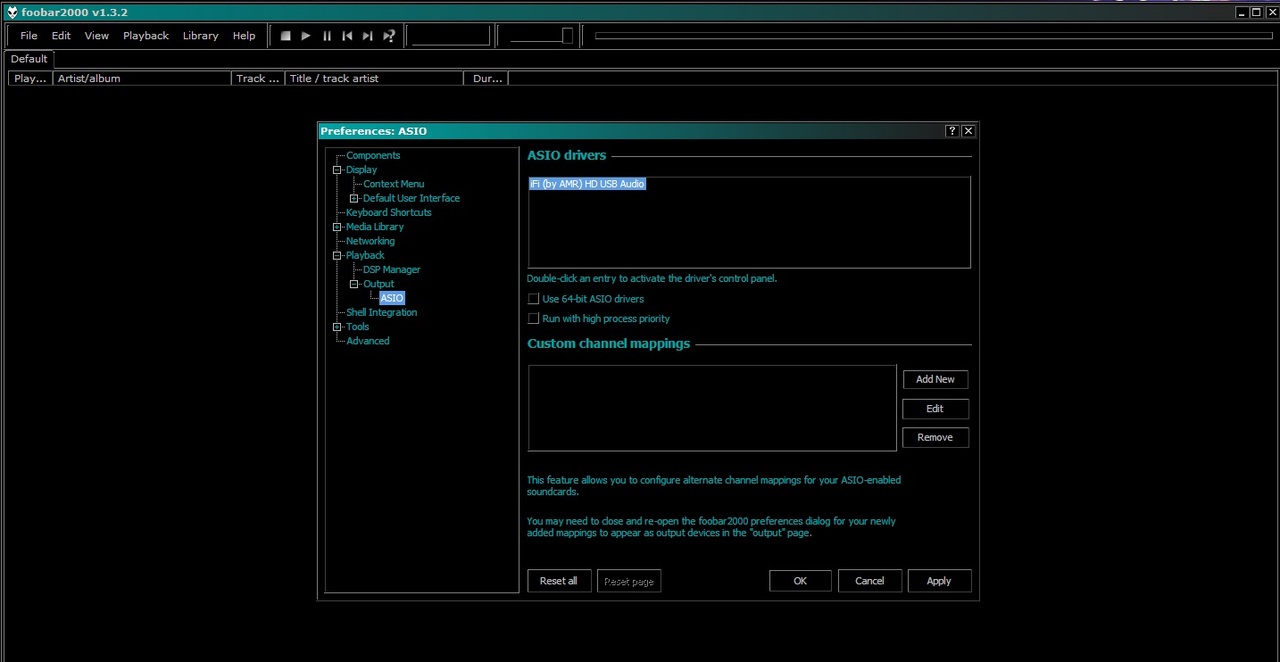Select DSP Manager in the tree

391,270
